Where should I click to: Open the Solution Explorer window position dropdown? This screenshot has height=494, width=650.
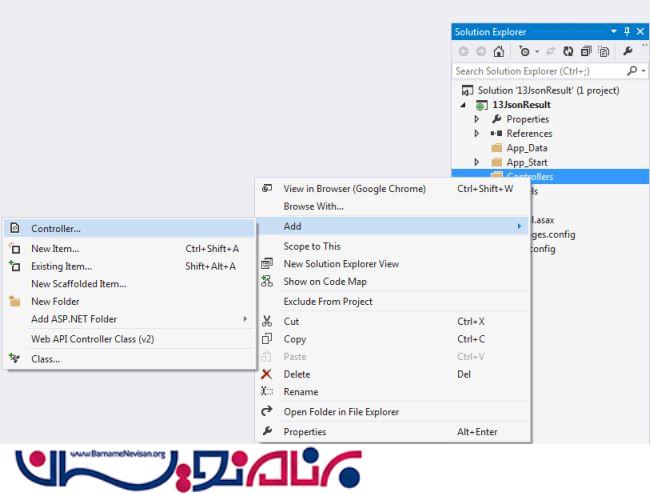[x=614, y=31]
